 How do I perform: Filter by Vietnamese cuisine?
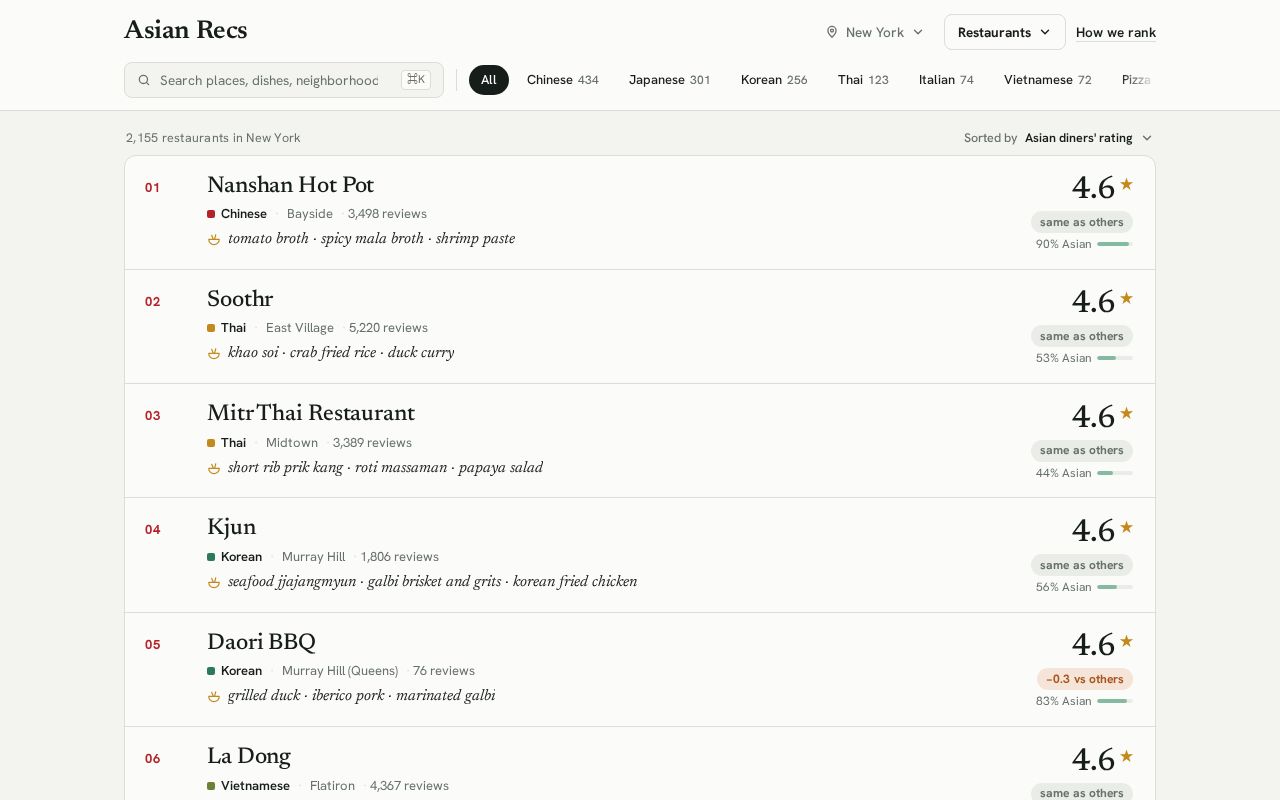click(x=1048, y=80)
